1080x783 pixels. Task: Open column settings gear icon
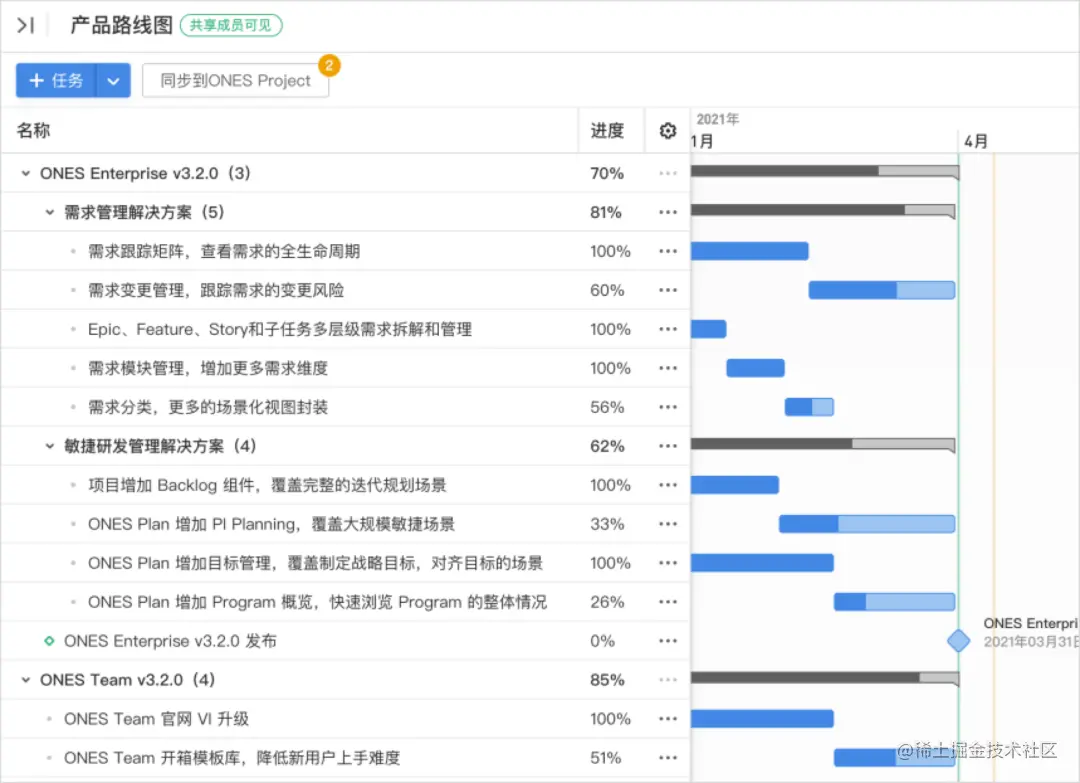click(x=668, y=131)
